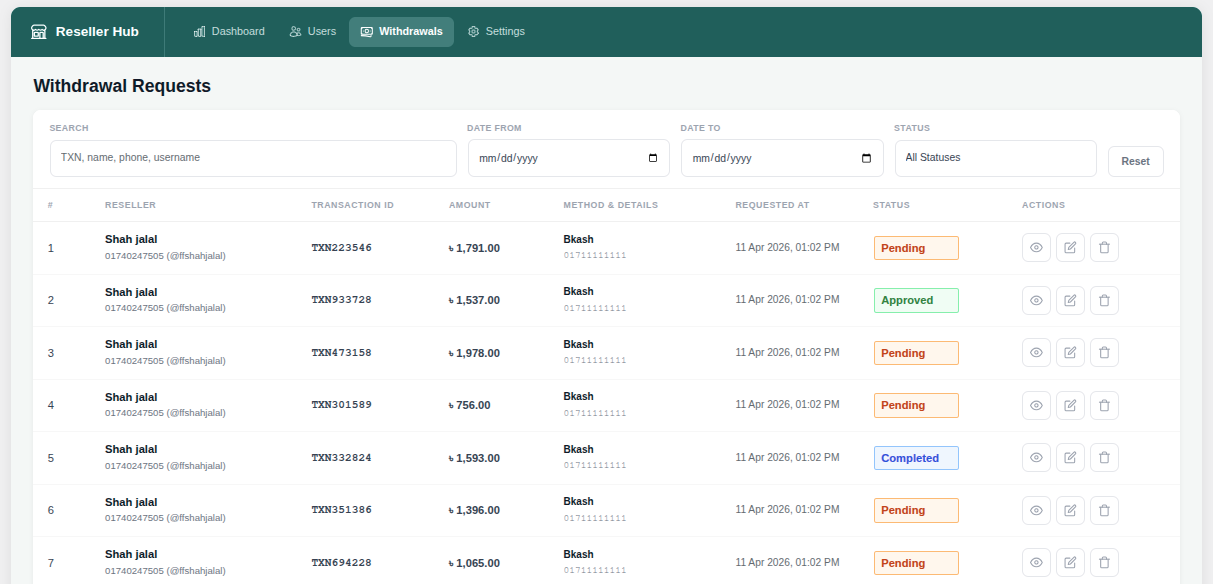View details of withdrawal TXN933728
Image resolution: width=1213 pixels, height=584 pixels.
[x=1036, y=300]
